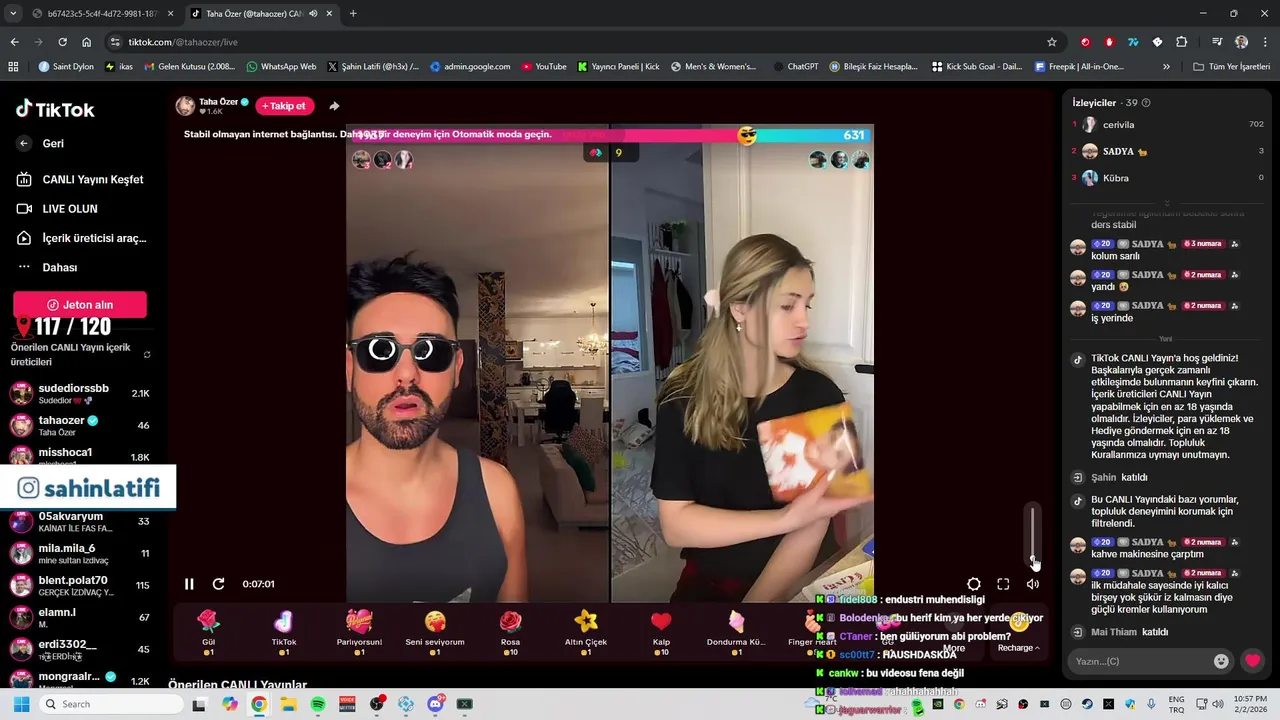This screenshot has width=1280, height=720.
Task: Open the Windows Start menu
Action: pos(21,704)
